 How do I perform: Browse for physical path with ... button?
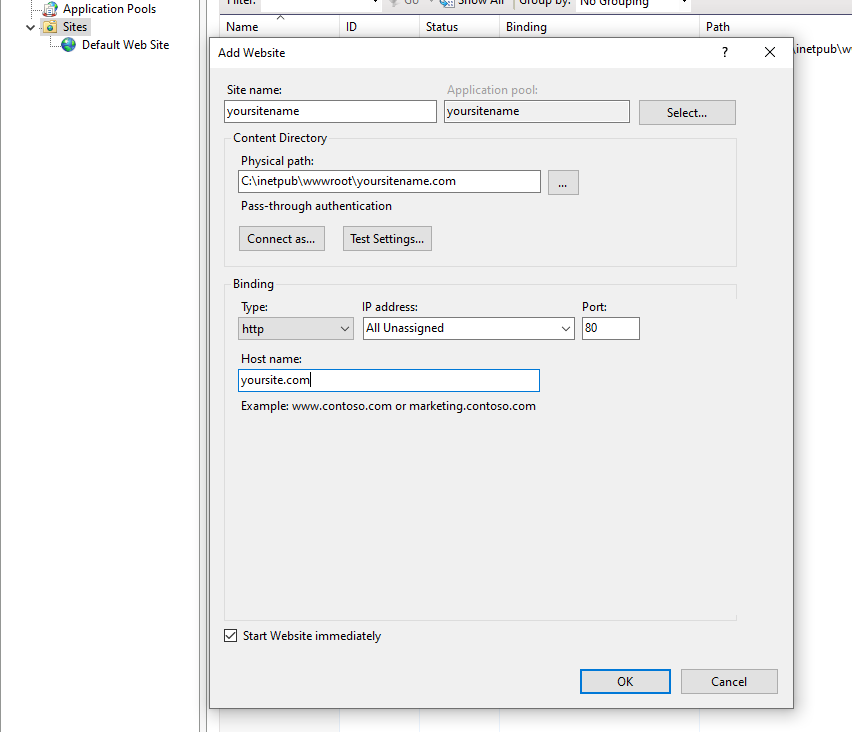click(x=563, y=183)
